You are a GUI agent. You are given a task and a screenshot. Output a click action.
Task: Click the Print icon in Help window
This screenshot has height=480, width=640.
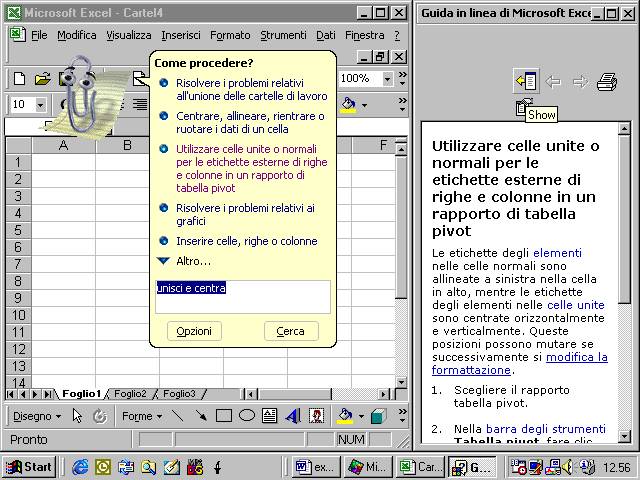[x=607, y=82]
